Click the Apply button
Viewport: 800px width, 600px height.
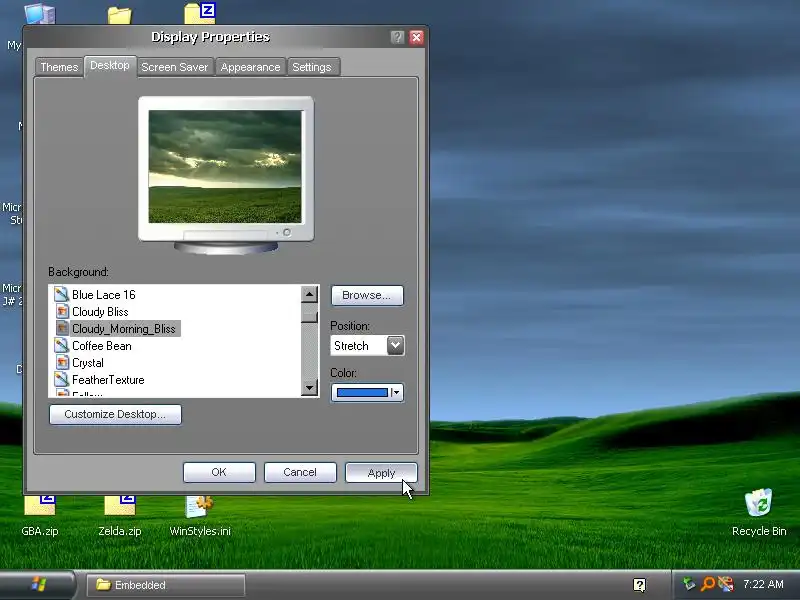(381, 472)
